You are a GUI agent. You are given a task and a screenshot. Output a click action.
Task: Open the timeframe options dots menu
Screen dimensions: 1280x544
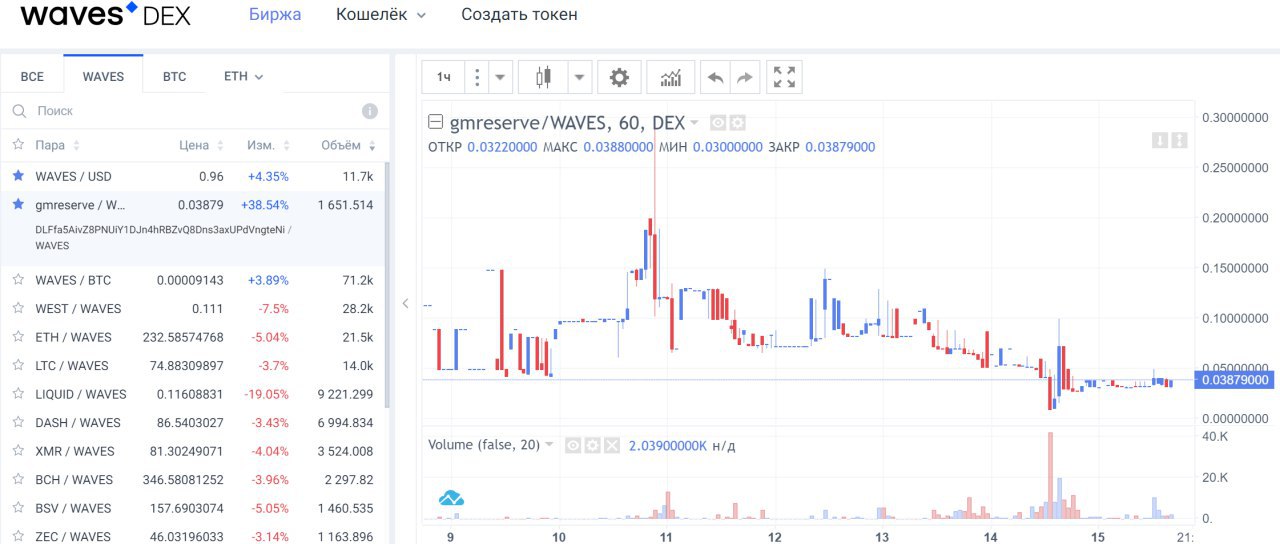[477, 77]
